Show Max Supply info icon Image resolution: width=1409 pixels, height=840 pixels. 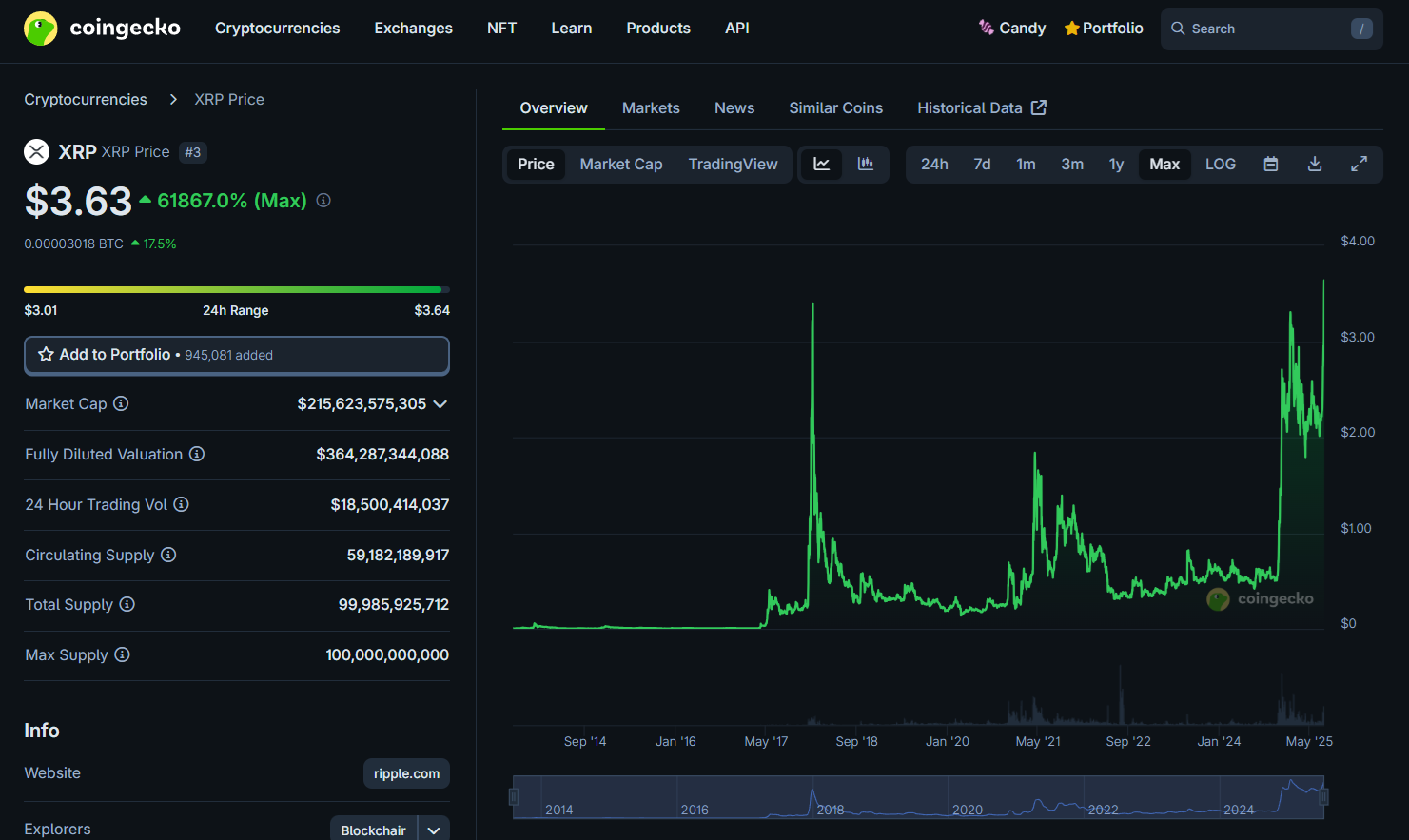(122, 654)
